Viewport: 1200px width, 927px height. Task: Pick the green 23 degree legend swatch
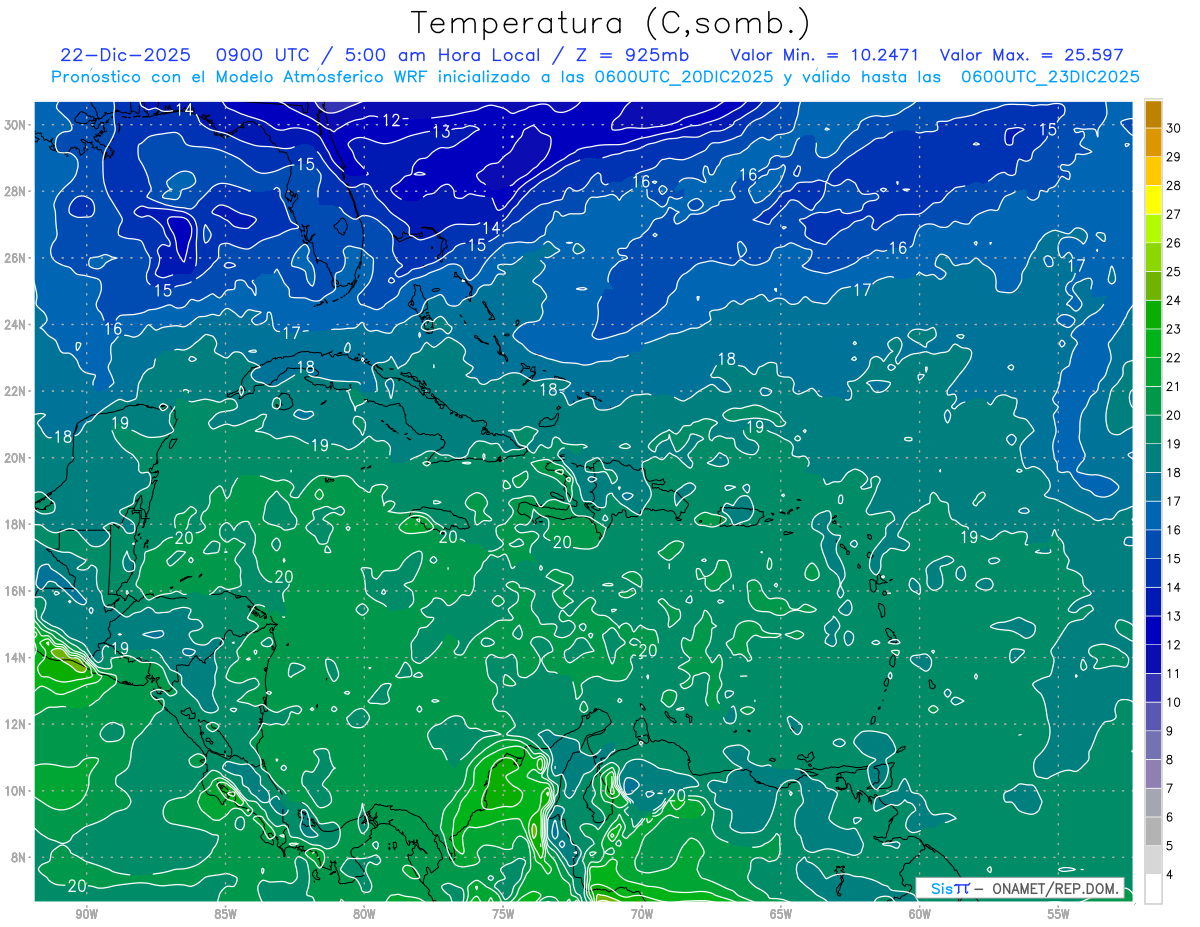(x=1153, y=315)
